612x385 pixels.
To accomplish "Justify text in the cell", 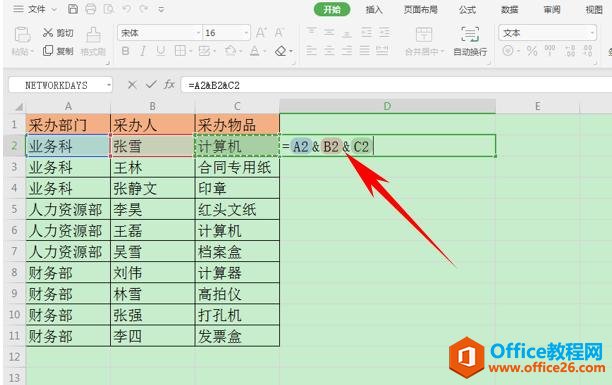I will point(365,50).
